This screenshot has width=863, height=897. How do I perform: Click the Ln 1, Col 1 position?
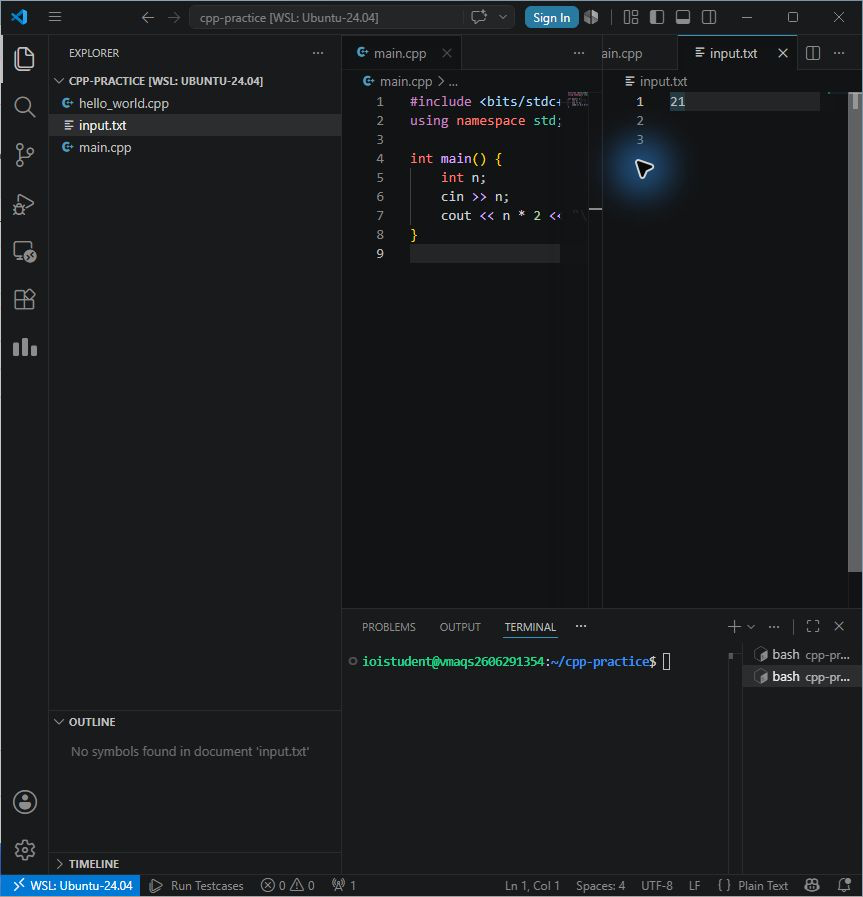(532, 886)
